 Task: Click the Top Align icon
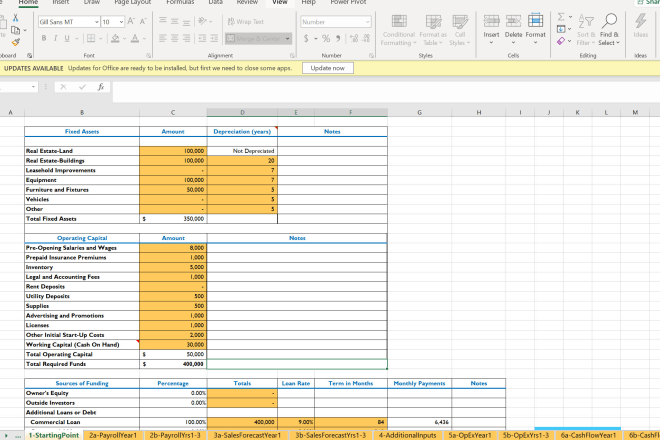coord(162,21)
